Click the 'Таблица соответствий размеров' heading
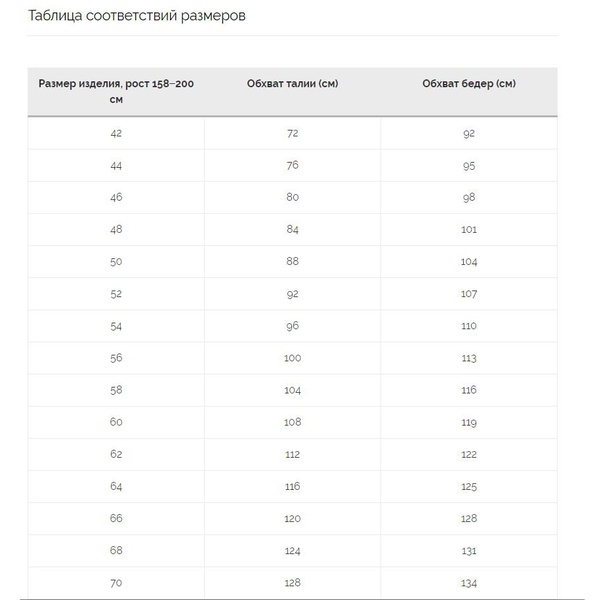Screen dimensions: 600x600 coord(137,16)
